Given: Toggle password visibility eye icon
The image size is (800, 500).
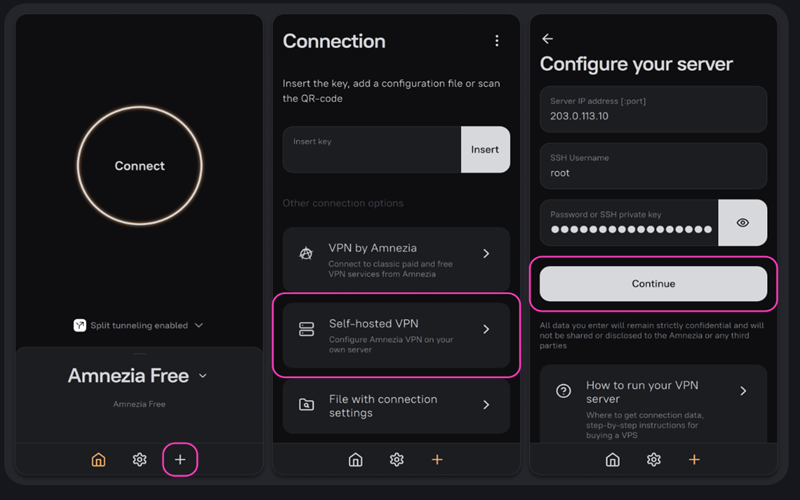Looking at the screenshot, I should point(743,222).
